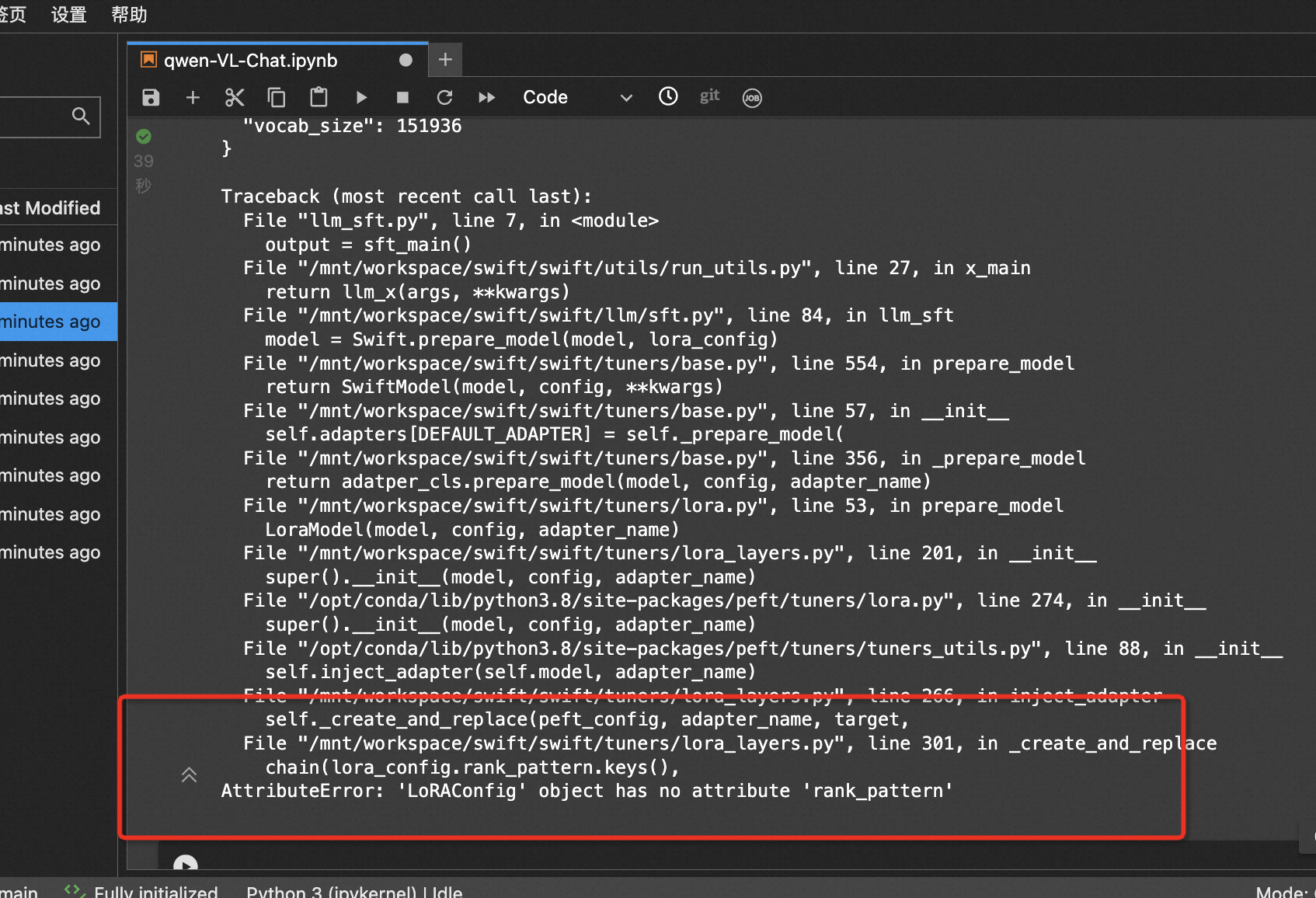Paste cell from clipboard icon
Viewport: 1316px width, 898px height.
click(x=319, y=97)
